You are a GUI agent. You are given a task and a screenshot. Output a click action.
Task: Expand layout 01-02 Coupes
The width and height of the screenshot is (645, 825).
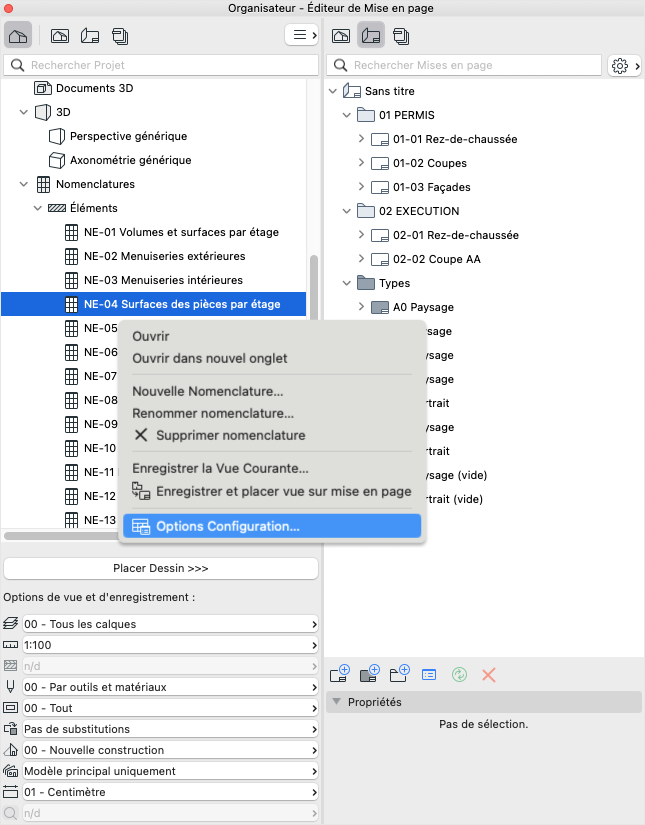click(361, 163)
